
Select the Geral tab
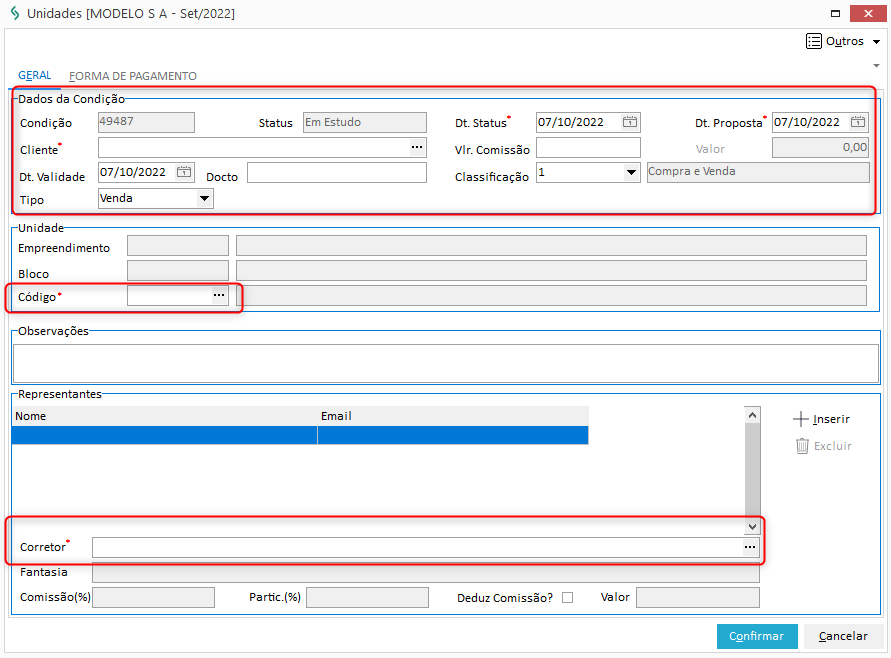click(35, 76)
